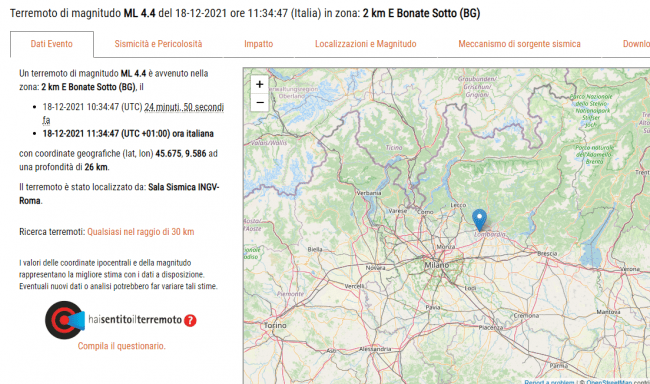Open the Download tab
The height and width of the screenshot is (384, 650).
pos(636,44)
